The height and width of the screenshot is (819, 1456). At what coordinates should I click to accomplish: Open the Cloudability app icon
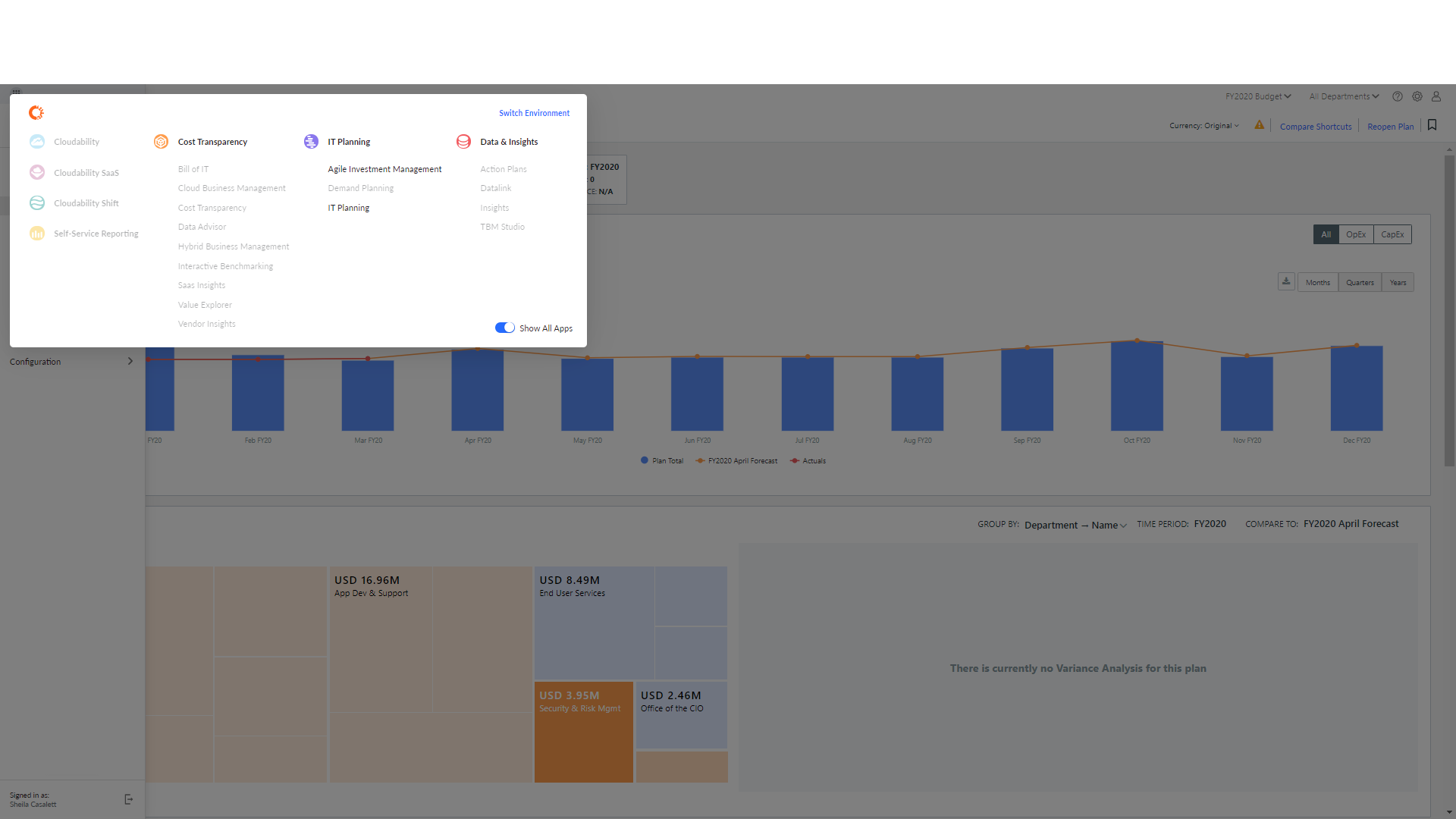(x=37, y=142)
